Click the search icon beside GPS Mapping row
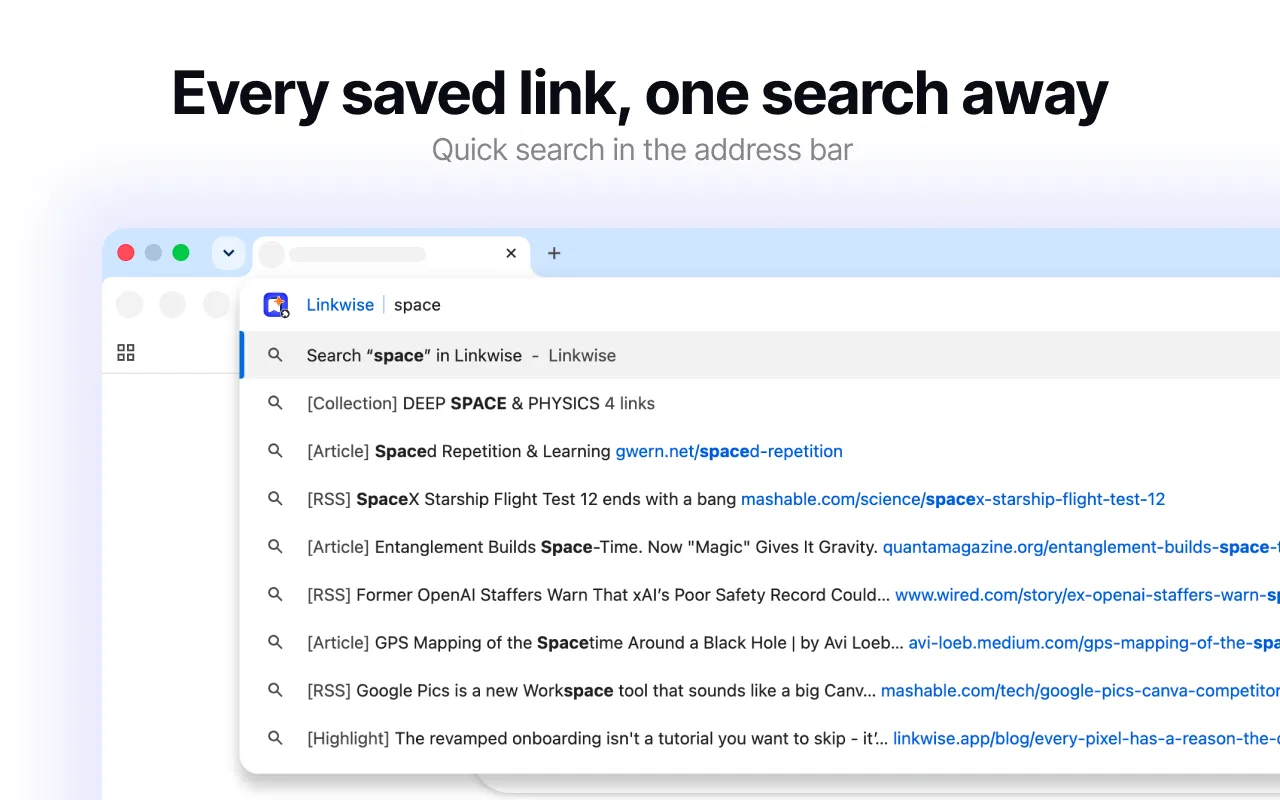This screenshot has height=800, width=1280. (x=275, y=642)
